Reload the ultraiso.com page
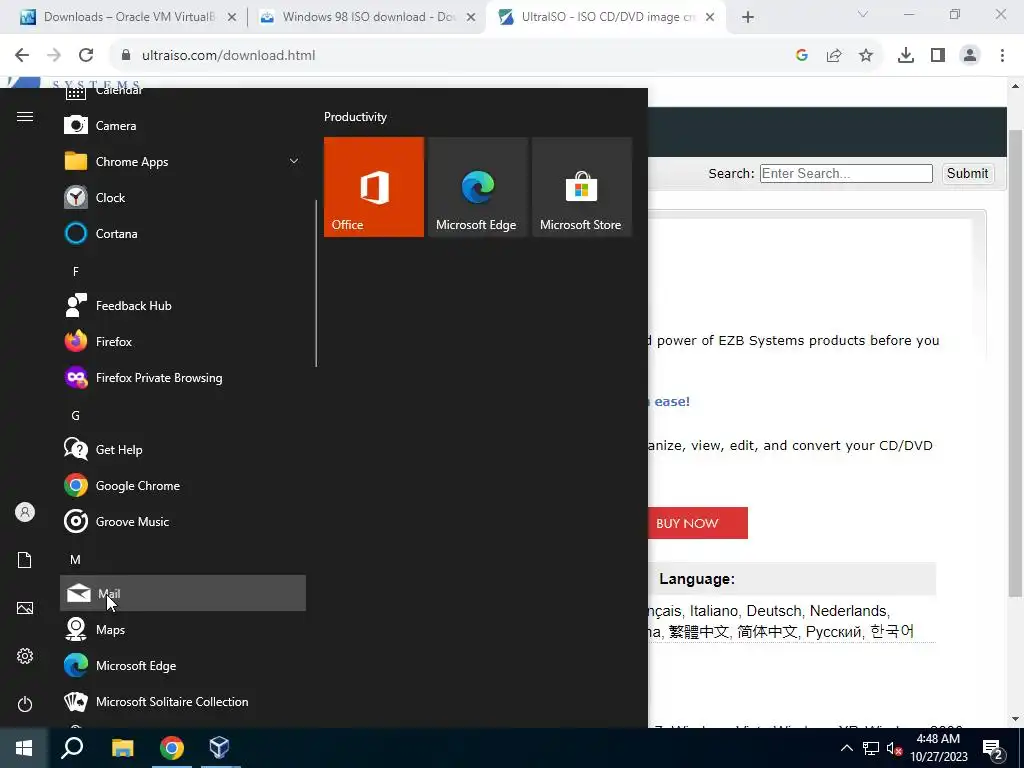The image size is (1024, 768). (86, 56)
